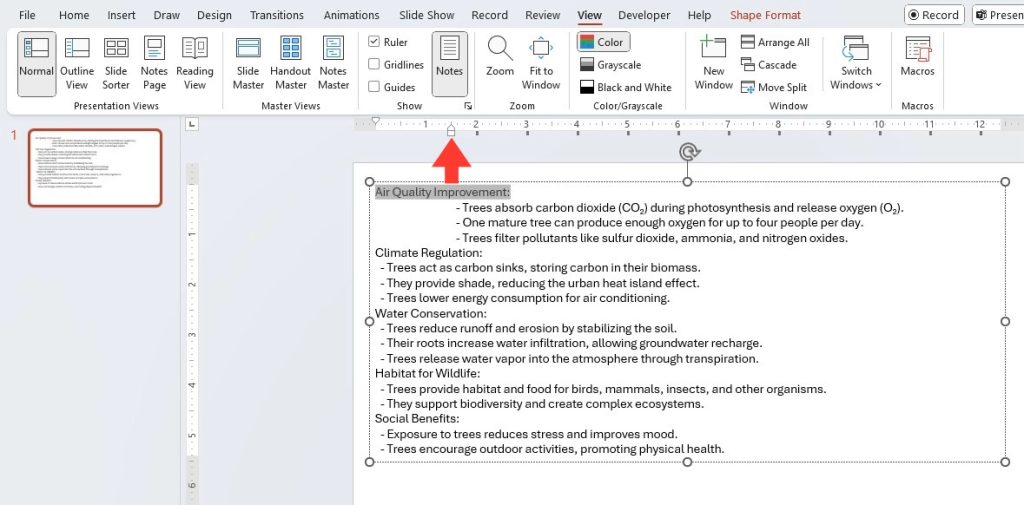Open Show group dialog launcher

pyautogui.click(x=468, y=106)
